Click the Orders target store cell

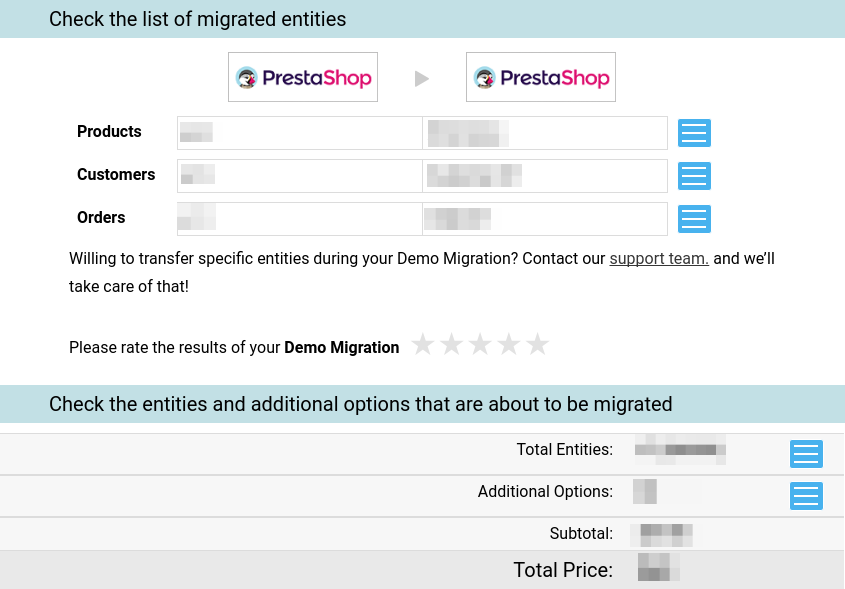pos(545,219)
